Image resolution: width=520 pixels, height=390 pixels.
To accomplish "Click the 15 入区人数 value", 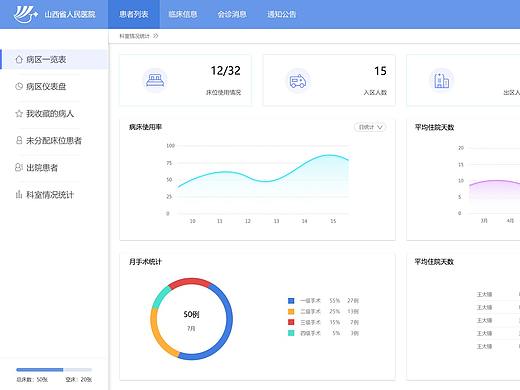I will tap(380, 71).
